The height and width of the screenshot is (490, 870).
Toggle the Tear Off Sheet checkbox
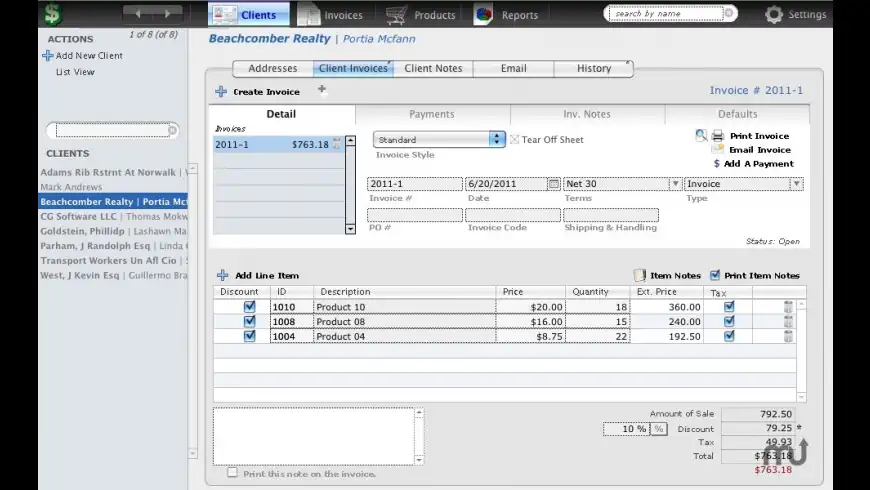pos(515,140)
